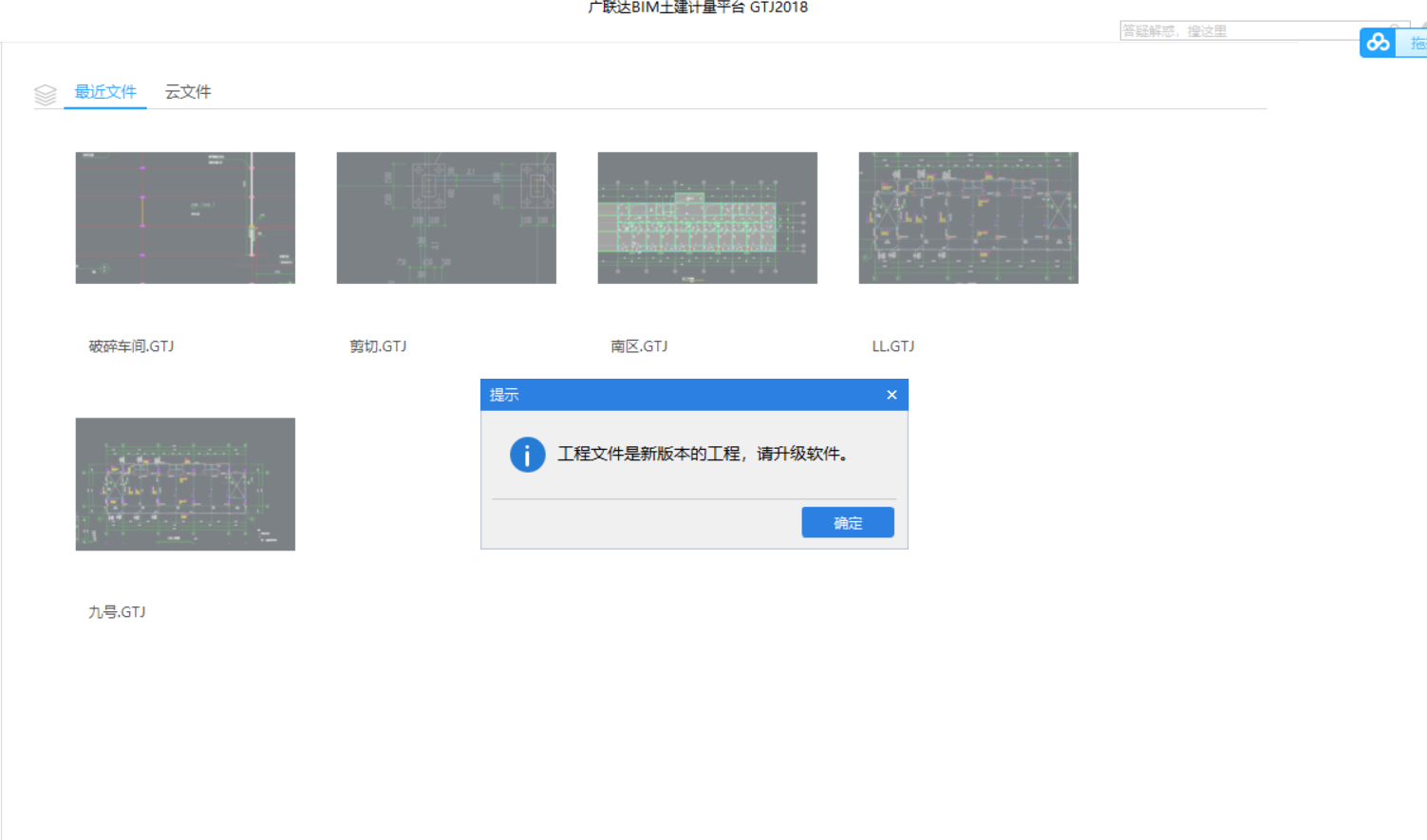Click the 提示 dialog title bar
Screen dimensions: 1427x840
pos(694,395)
